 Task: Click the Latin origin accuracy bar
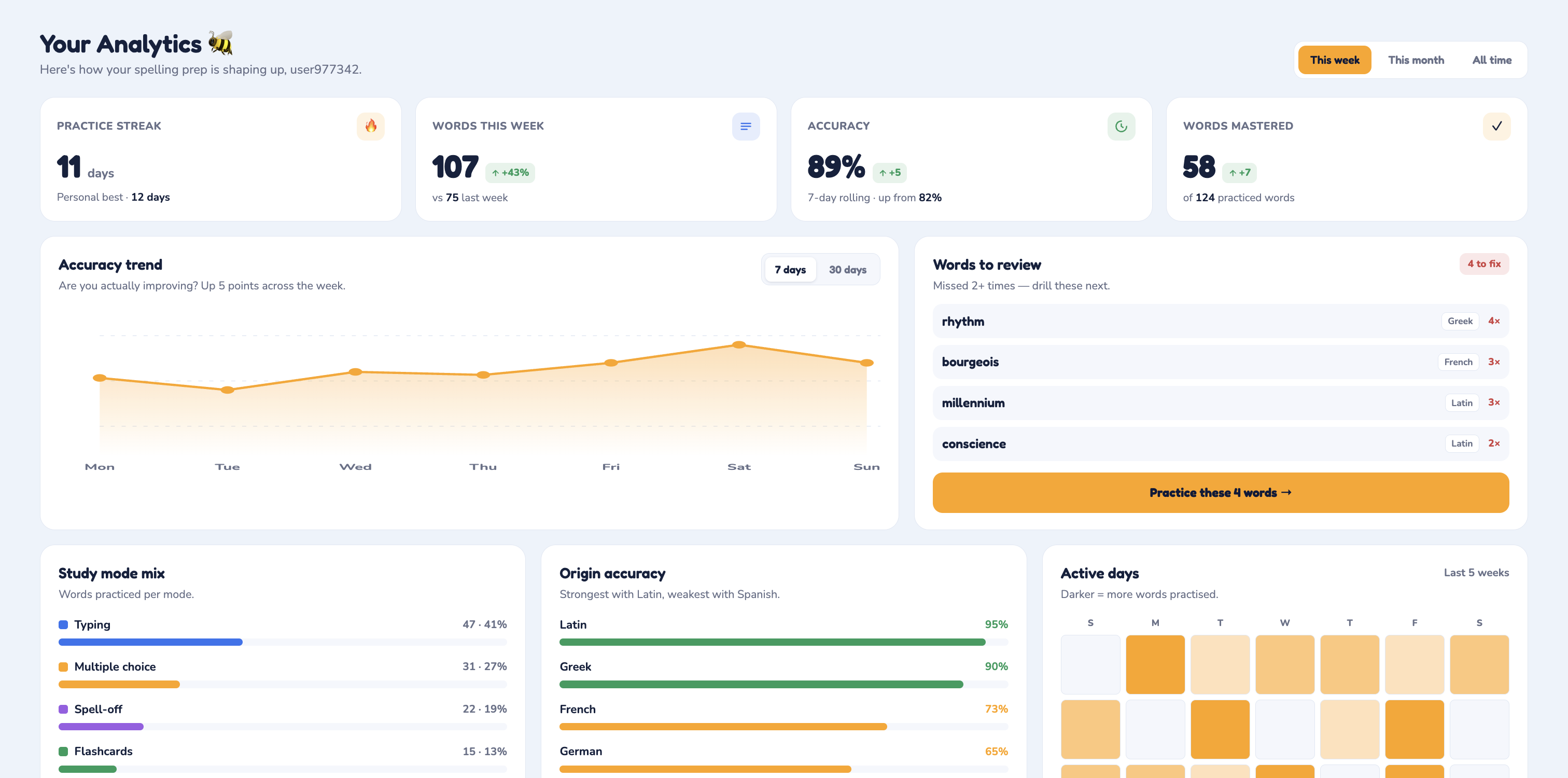point(783,642)
